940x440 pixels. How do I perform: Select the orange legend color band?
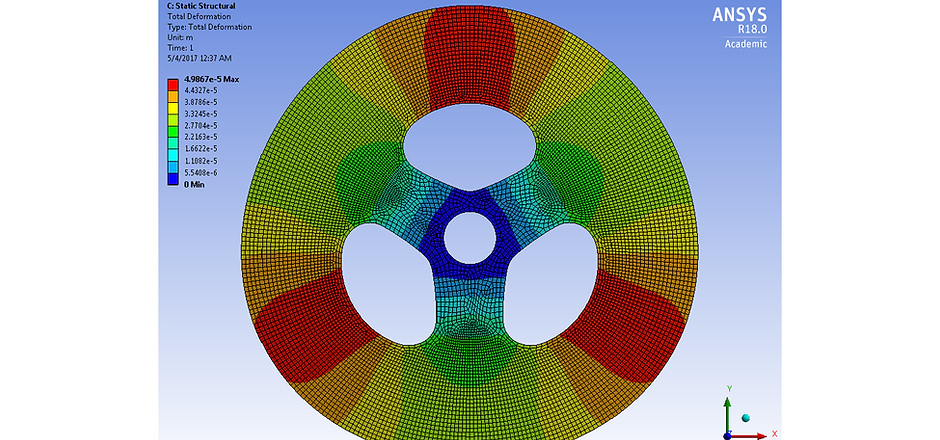(173, 97)
